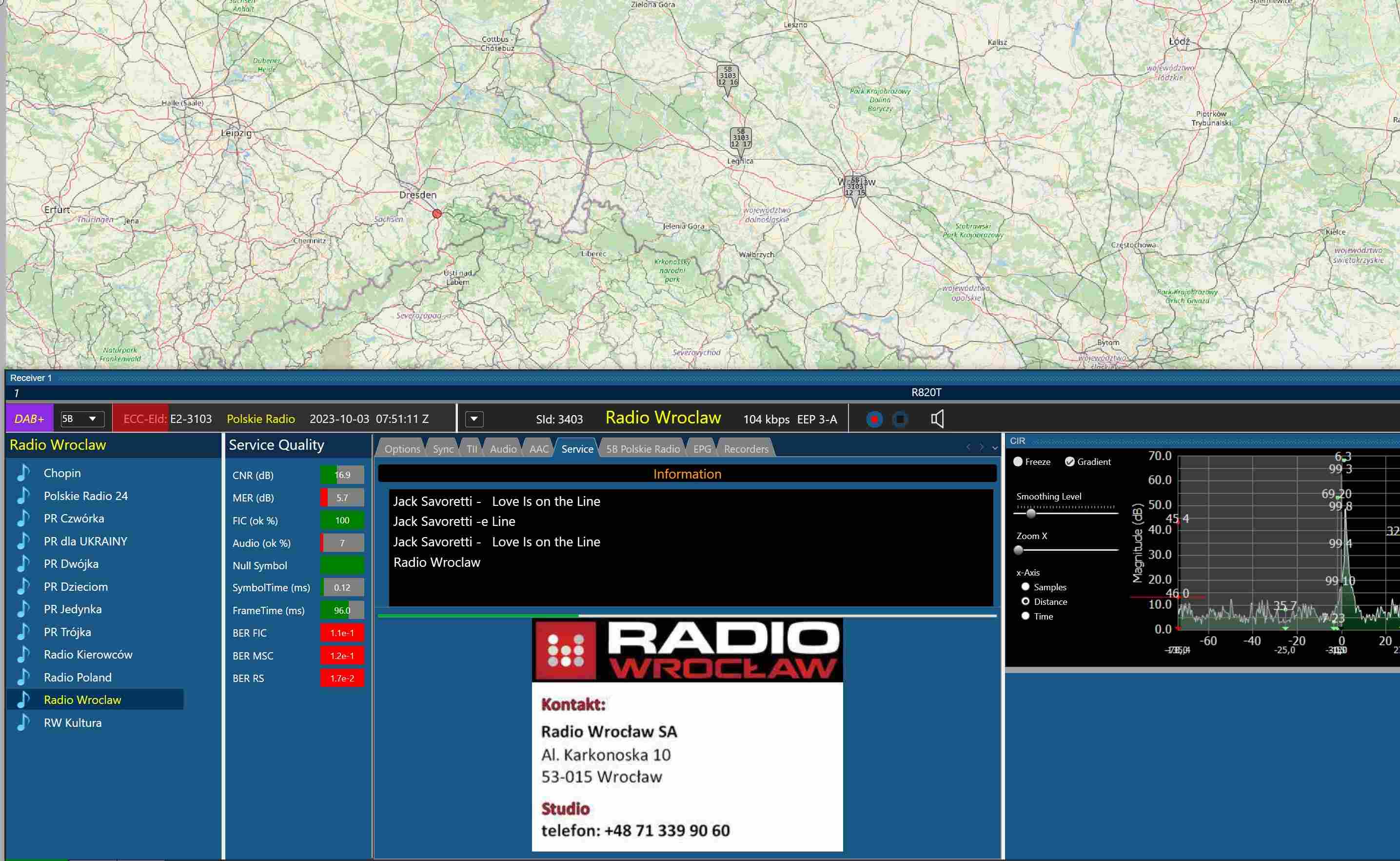Click the note icon beside PR dla UKRAINY
Image resolution: width=1400 pixels, height=861 pixels.
click(x=23, y=541)
